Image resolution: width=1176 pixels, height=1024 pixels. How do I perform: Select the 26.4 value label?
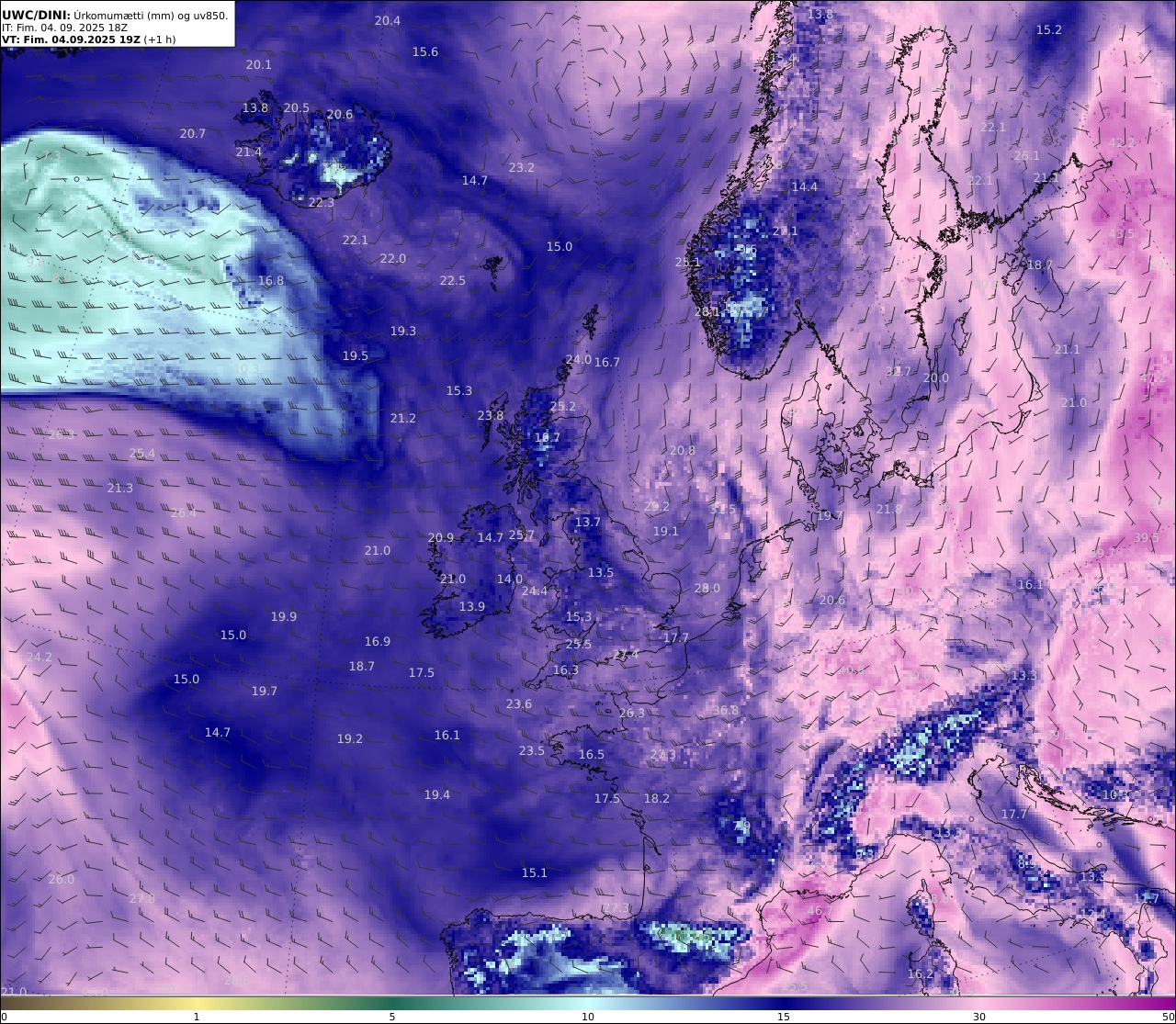click(184, 512)
